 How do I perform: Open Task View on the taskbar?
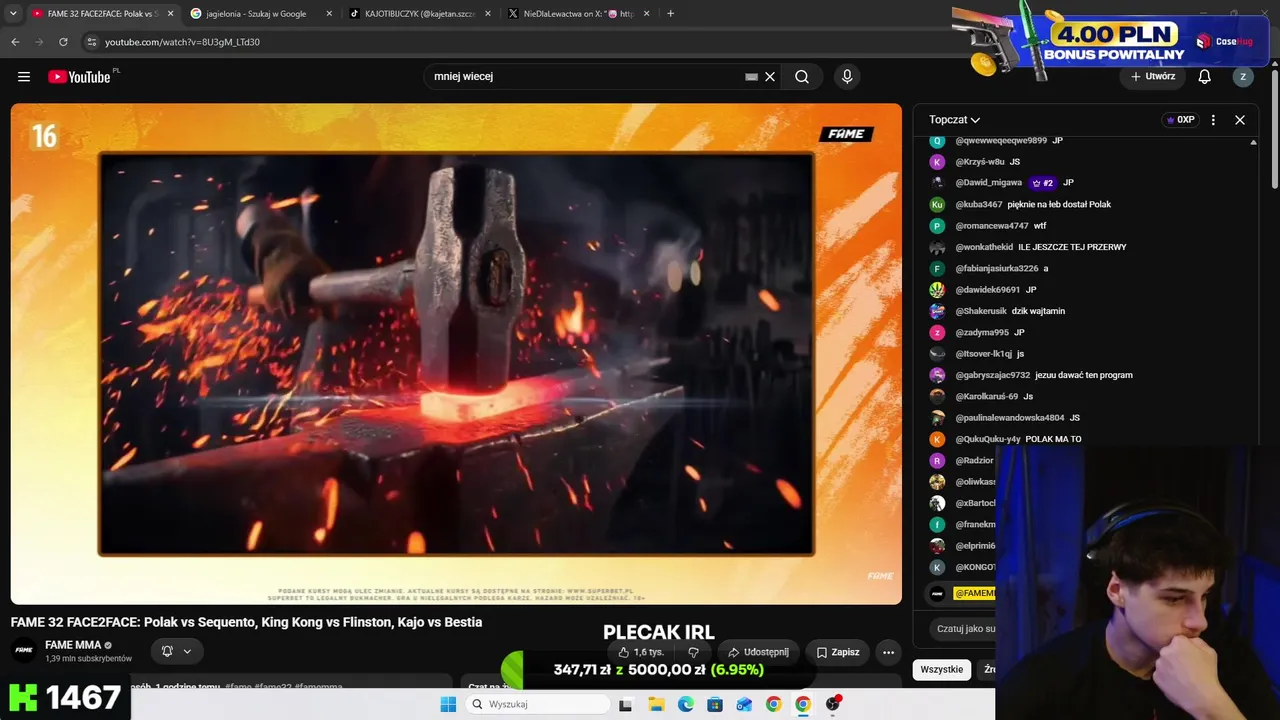coord(625,704)
